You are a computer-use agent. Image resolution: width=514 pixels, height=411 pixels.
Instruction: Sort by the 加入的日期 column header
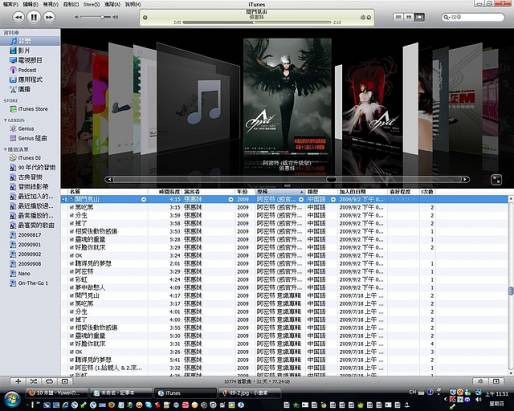[363, 192]
